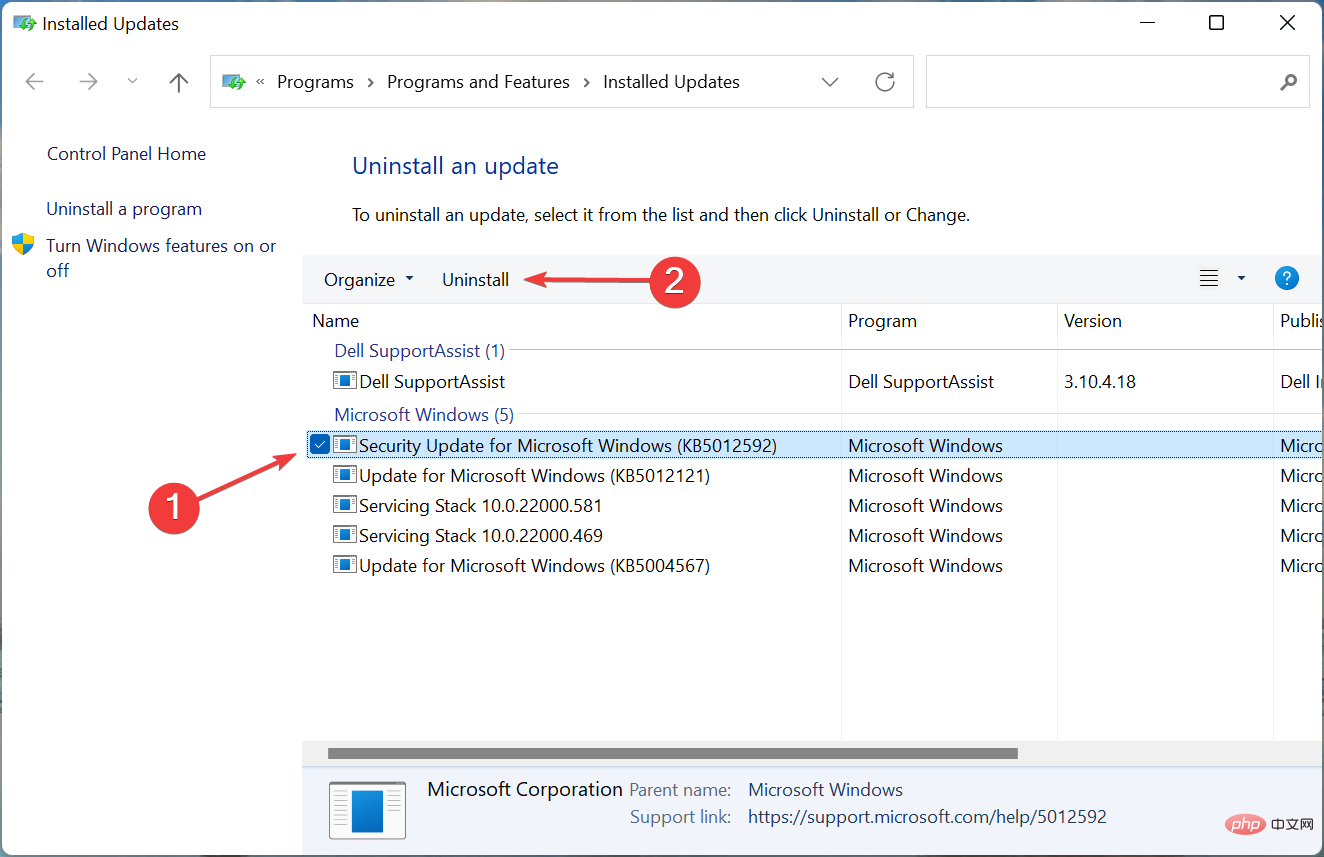
Task: Click the shield icon beside Windows features
Action: (x=23, y=245)
